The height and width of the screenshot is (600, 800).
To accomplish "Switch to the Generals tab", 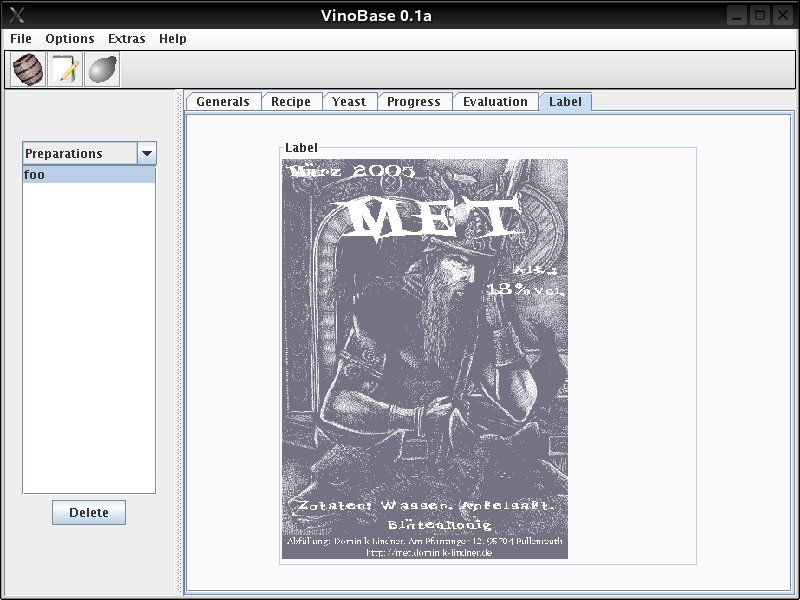I will 223,102.
